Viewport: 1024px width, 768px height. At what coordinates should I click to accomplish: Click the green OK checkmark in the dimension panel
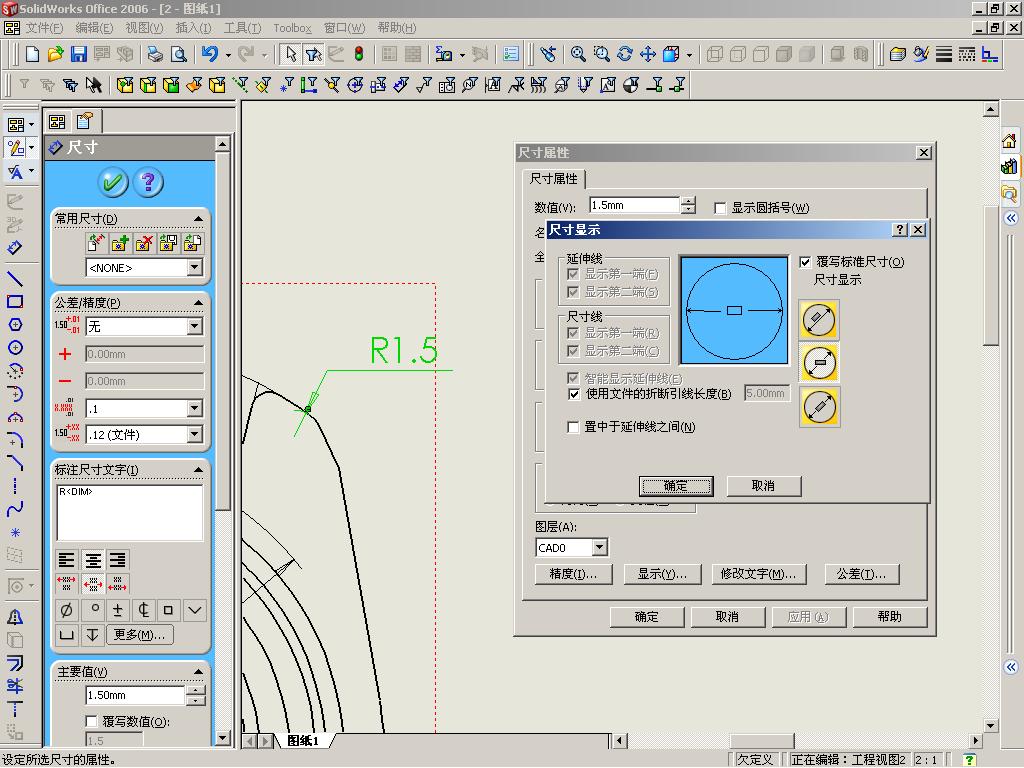112,182
